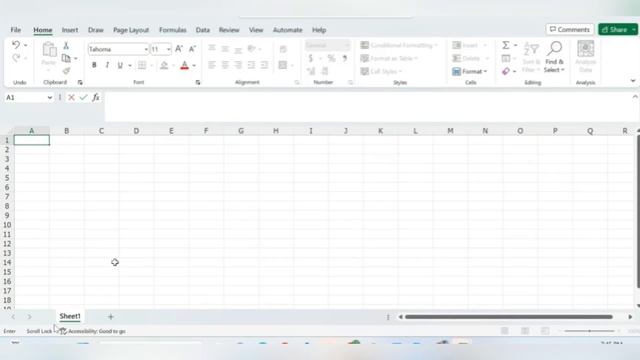Click increase indent icon
This screenshot has height=360, width=640.
[x=264, y=65]
